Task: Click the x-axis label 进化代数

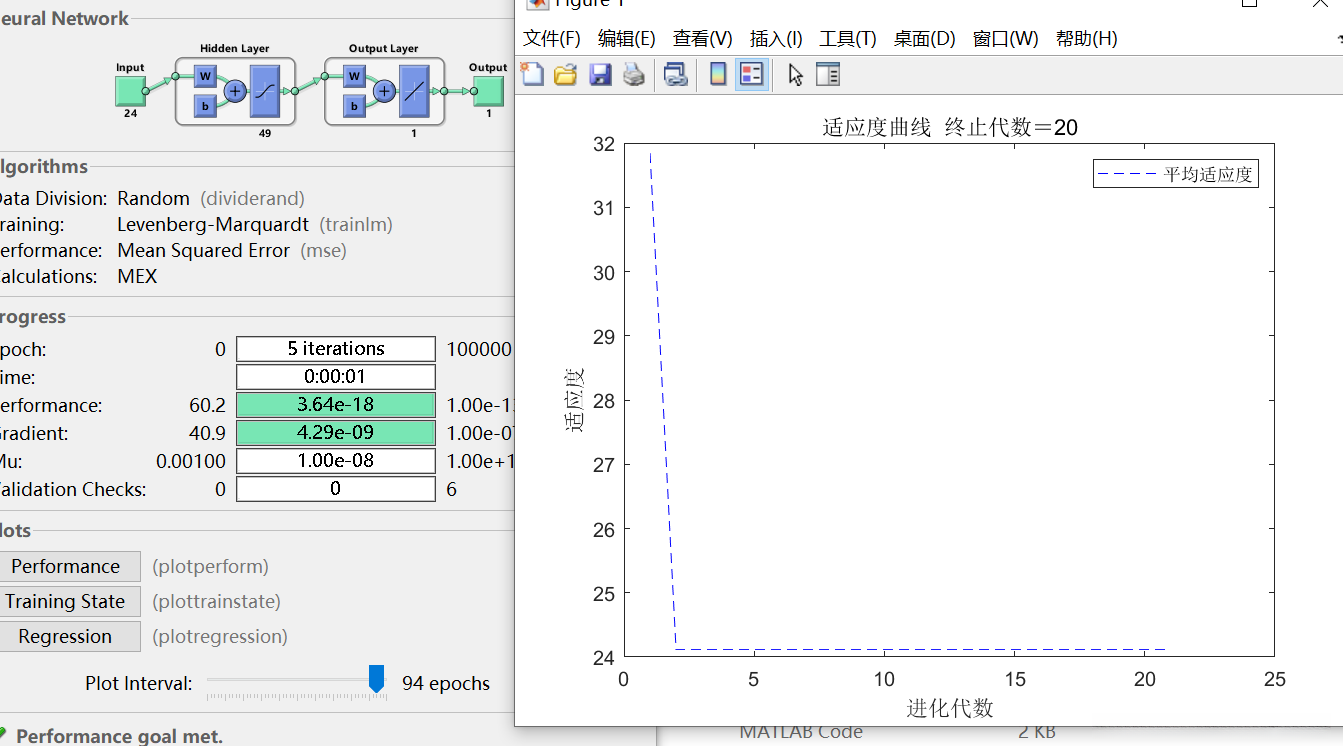Action: click(950, 708)
